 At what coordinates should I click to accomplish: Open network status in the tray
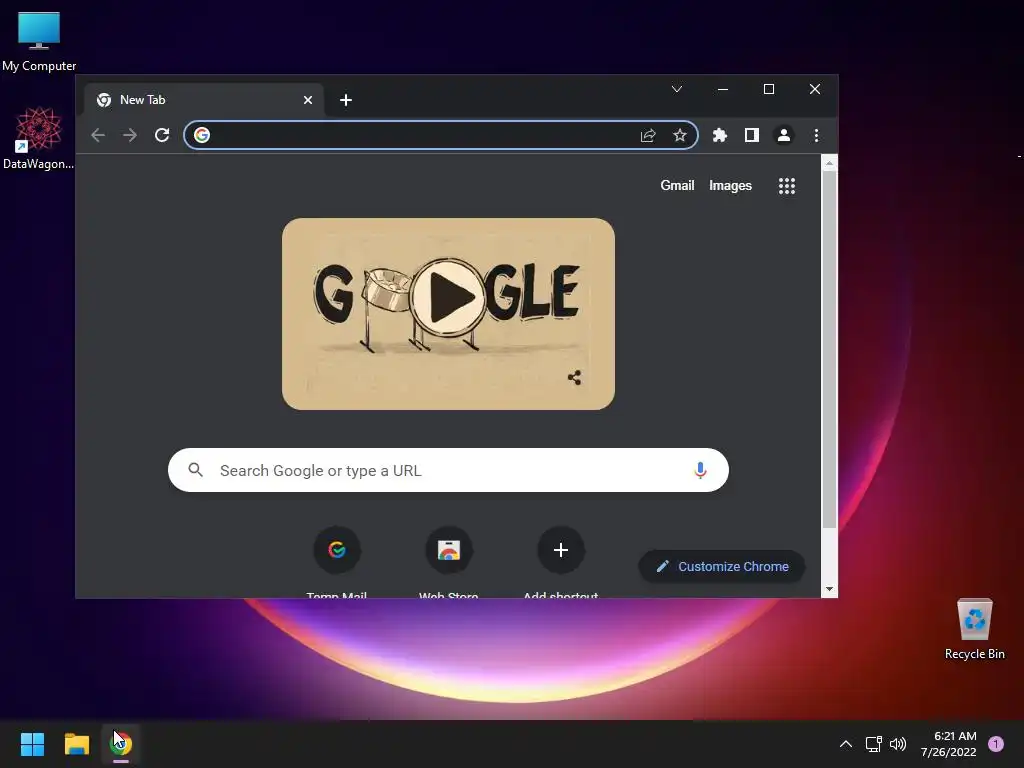pyautogui.click(x=873, y=744)
